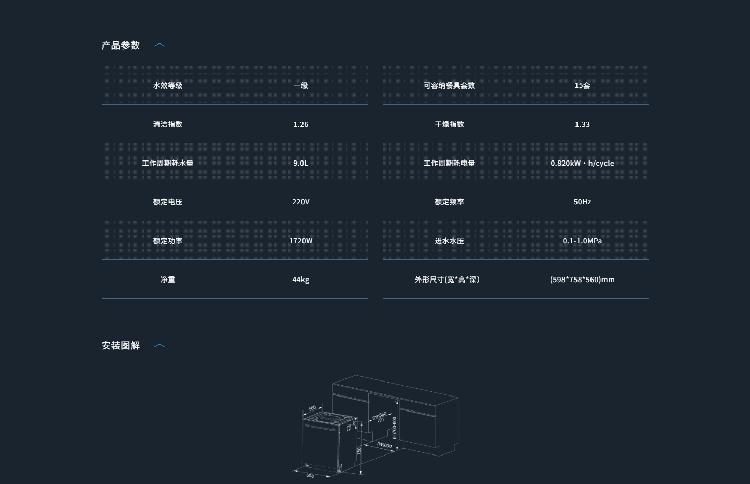Collapse the 安装图解 section chevron
Viewport: 750px width, 484px height.
160,346
